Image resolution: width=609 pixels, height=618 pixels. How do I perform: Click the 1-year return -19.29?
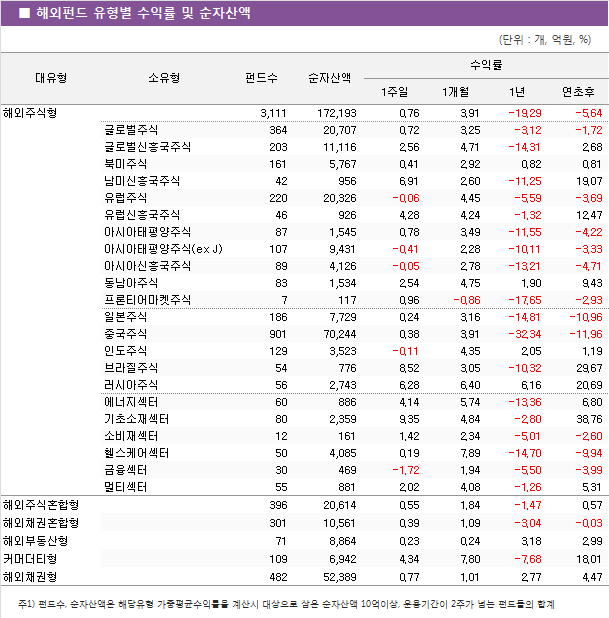pos(525,114)
